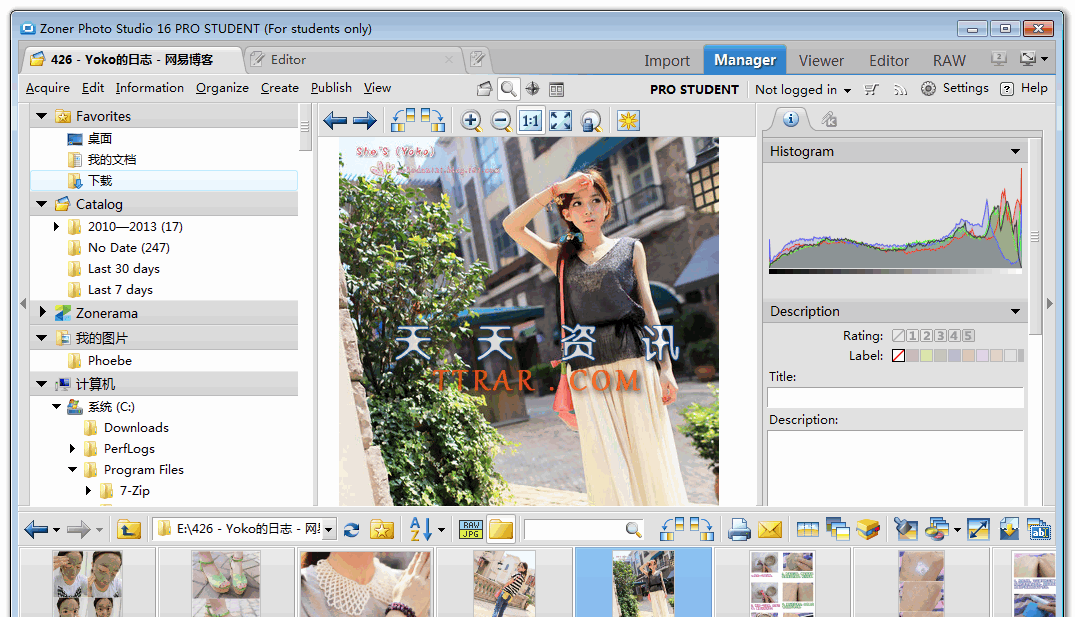
Task: Clear the color label with red slash
Action: [899, 355]
